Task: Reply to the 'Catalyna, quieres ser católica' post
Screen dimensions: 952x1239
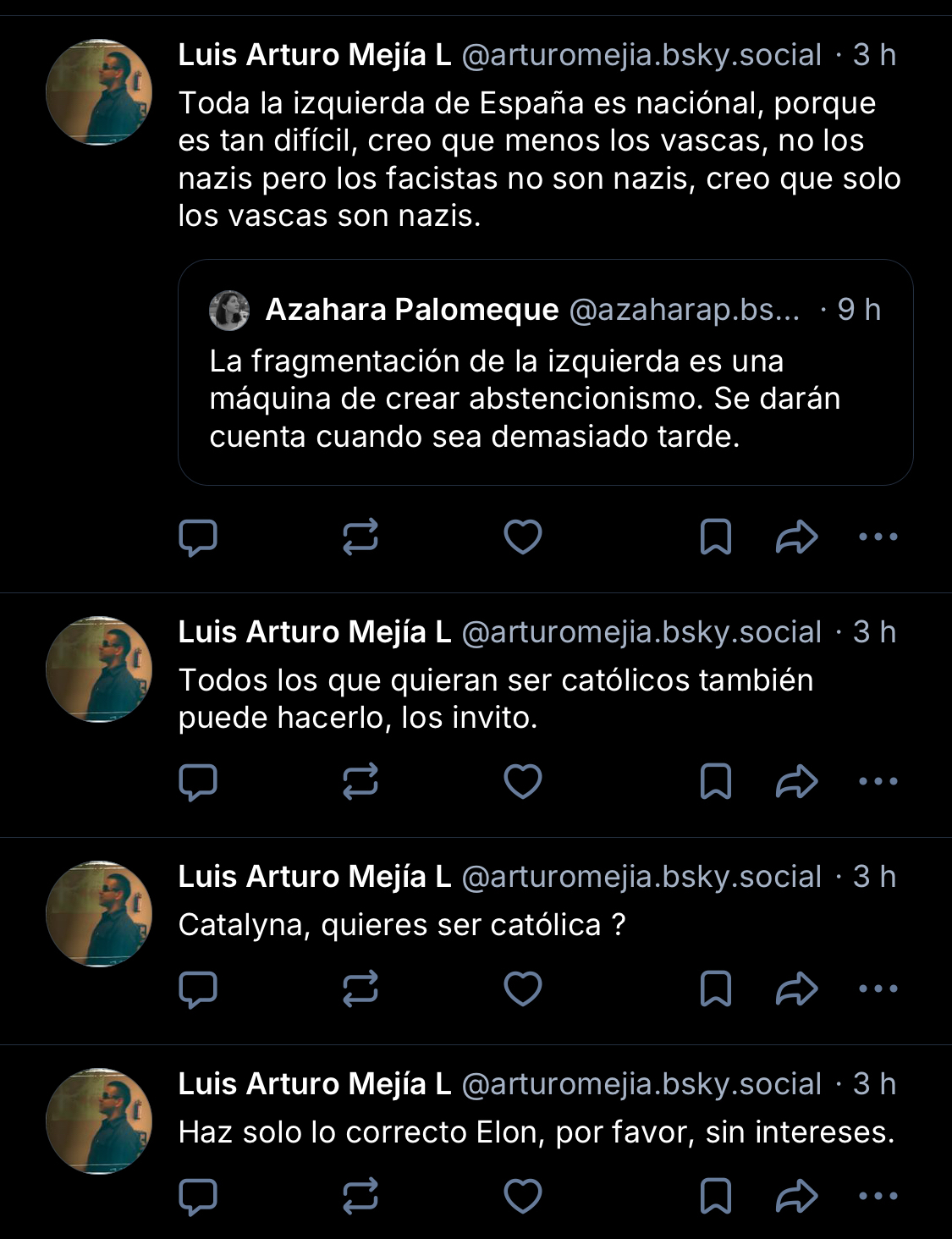Action: [x=198, y=988]
